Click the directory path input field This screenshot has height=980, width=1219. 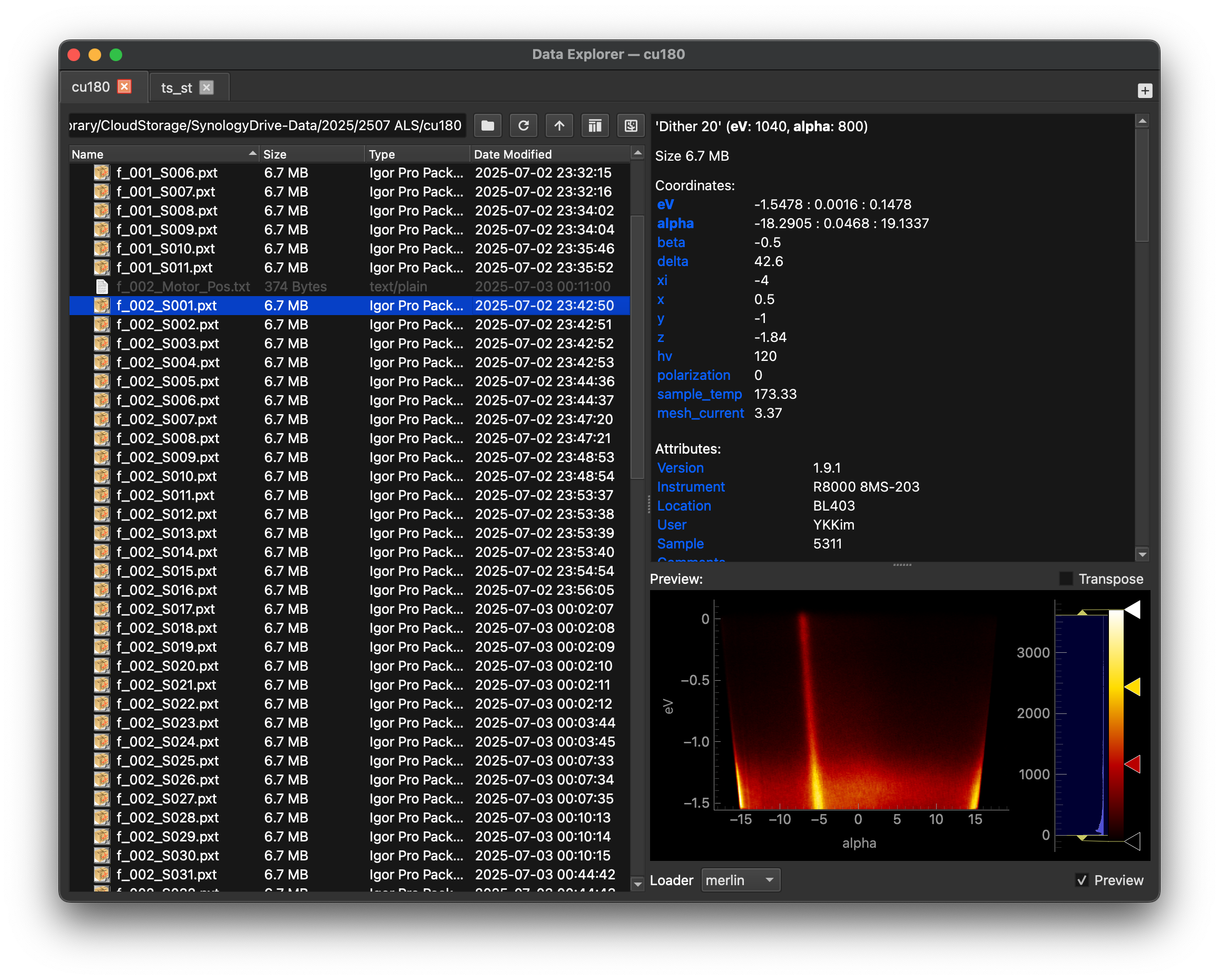click(x=267, y=125)
